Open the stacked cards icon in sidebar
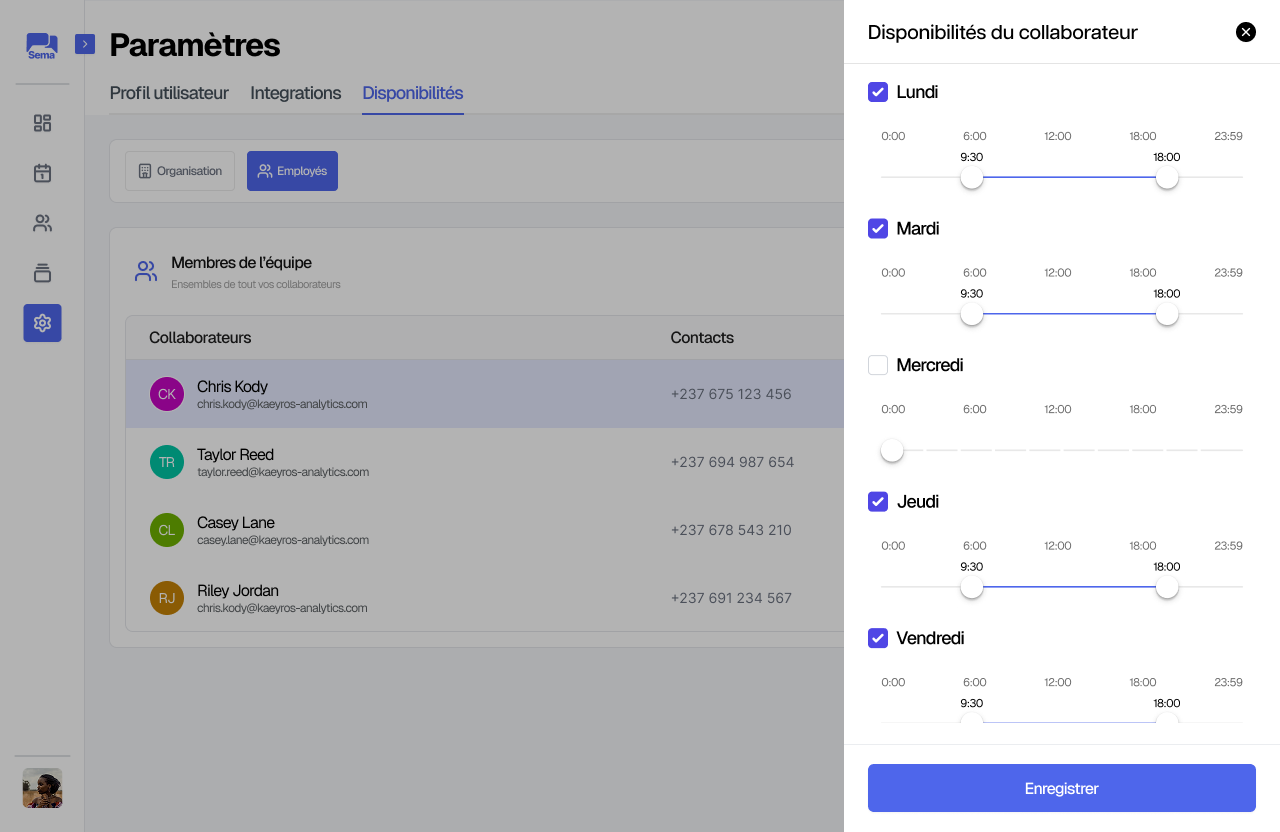 (42, 273)
